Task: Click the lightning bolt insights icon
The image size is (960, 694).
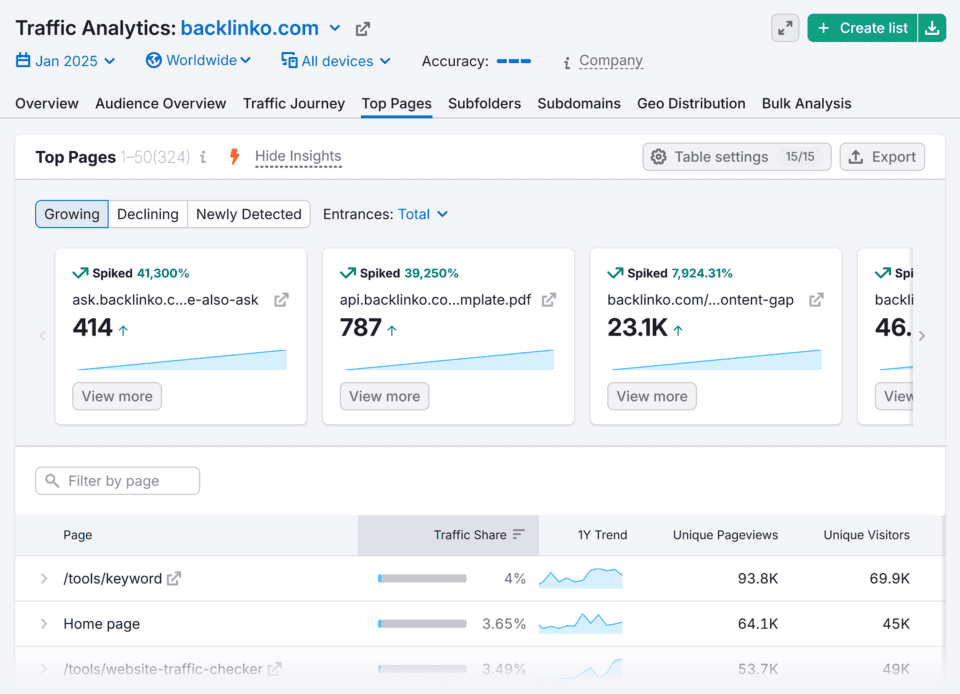Action: tap(234, 156)
